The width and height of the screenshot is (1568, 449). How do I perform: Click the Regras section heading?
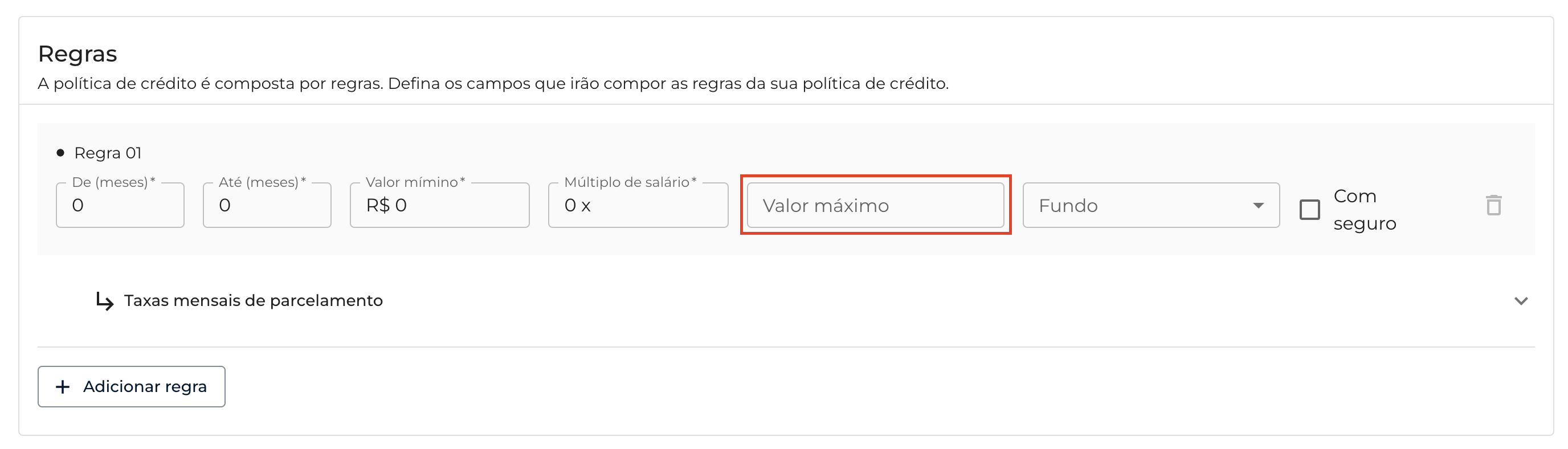[x=77, y=54]
